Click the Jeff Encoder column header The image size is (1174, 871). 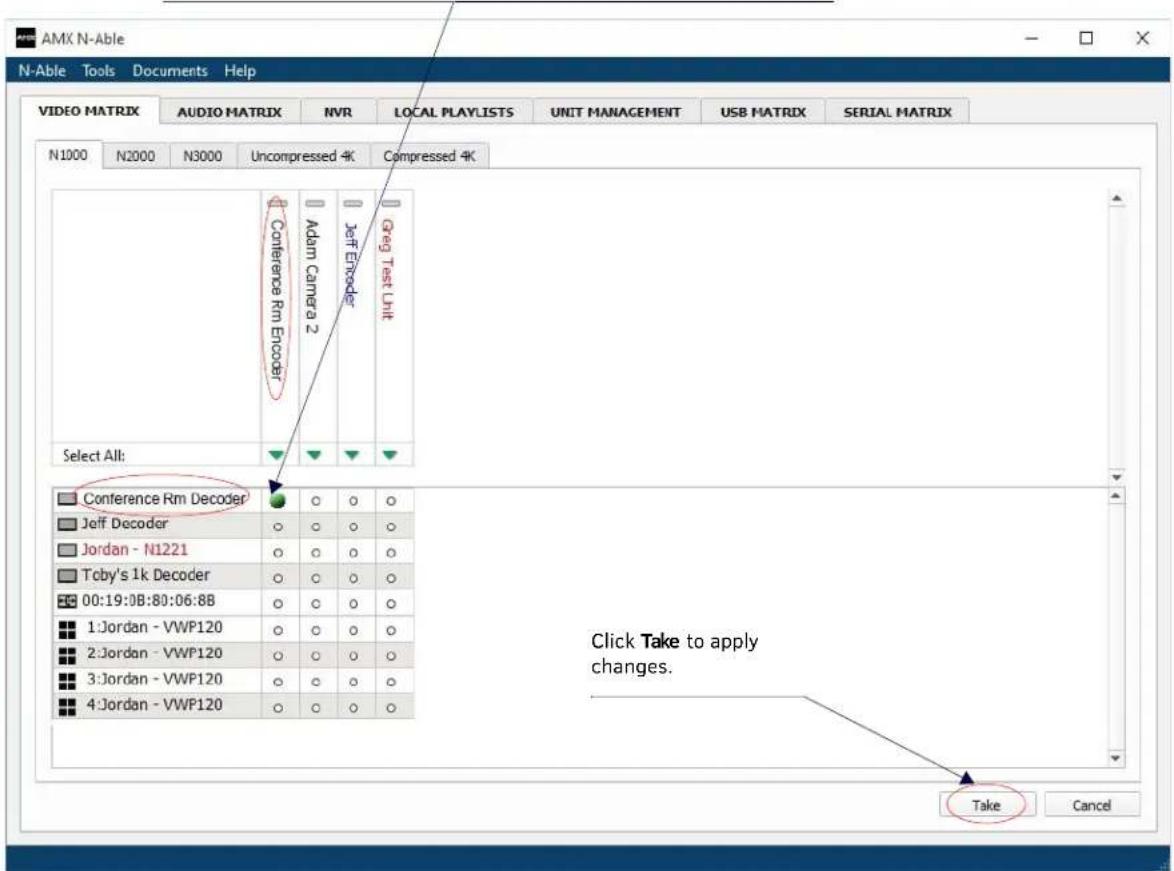pyautogui.click(x=350, y=264)
